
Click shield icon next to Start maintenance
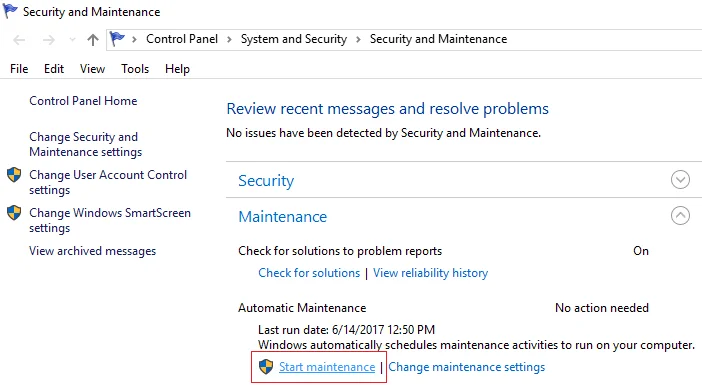pos(266,366)
